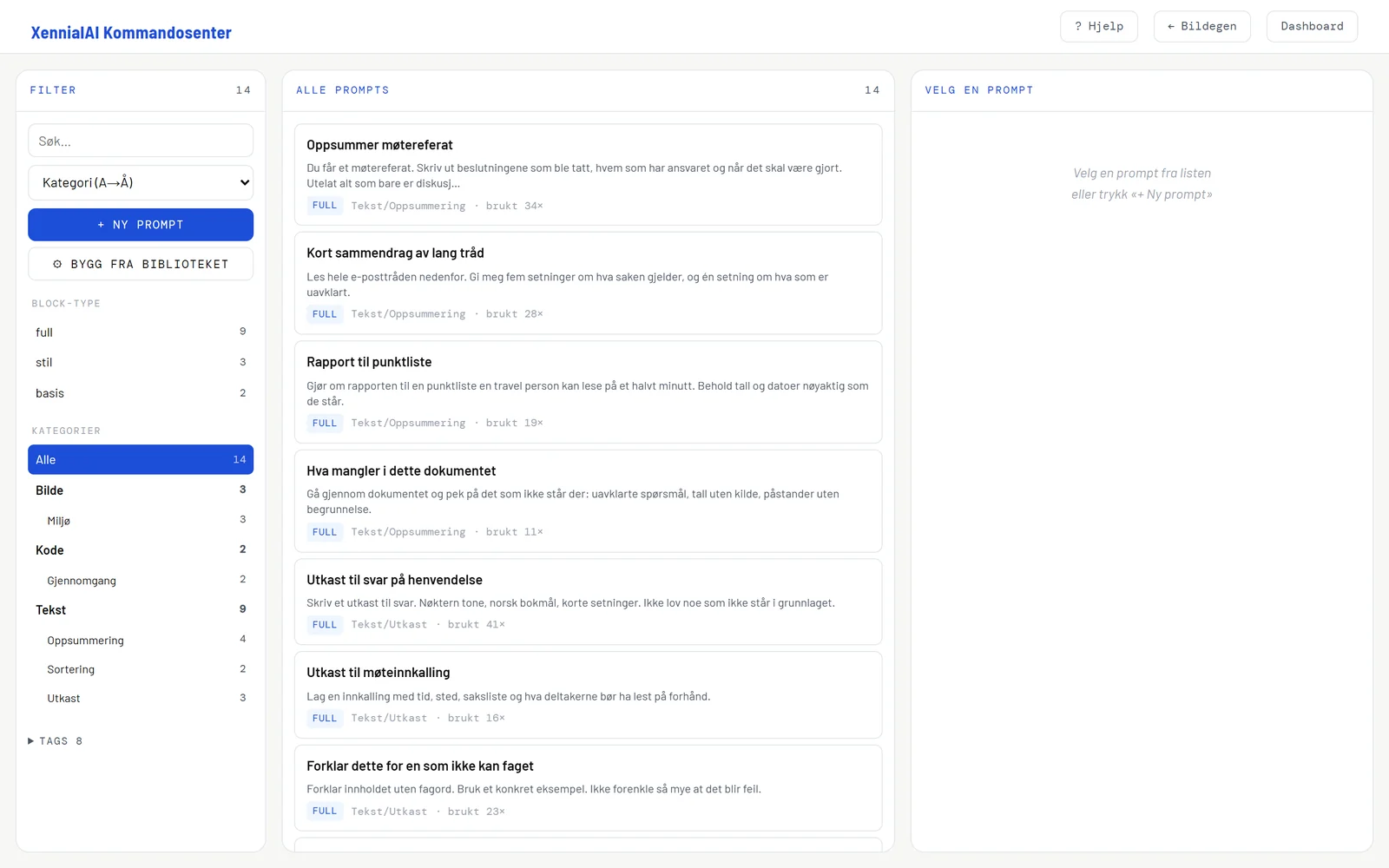
Task: Open Kort sammendrag av lang tråd prompt
Action: coord(589,283)
